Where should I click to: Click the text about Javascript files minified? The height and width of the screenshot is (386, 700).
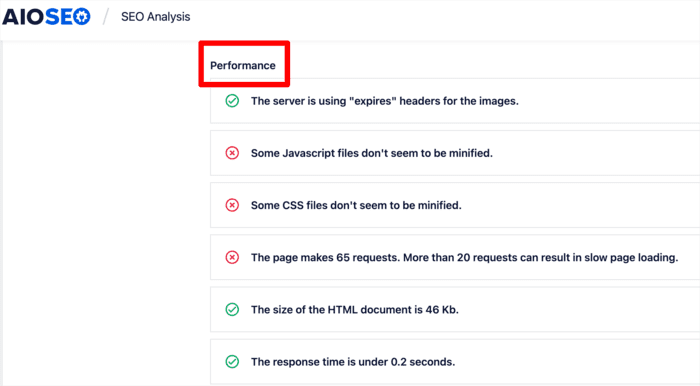[x=372, y=153]
